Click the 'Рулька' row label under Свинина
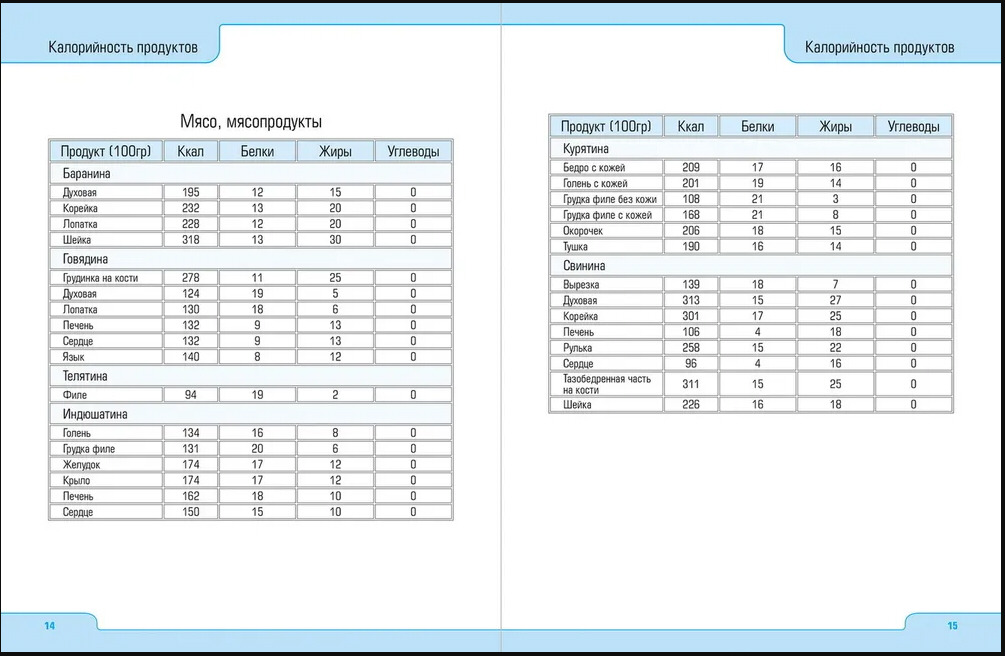The width and height of the screenshot is (1005, 656). pos(581,348)
